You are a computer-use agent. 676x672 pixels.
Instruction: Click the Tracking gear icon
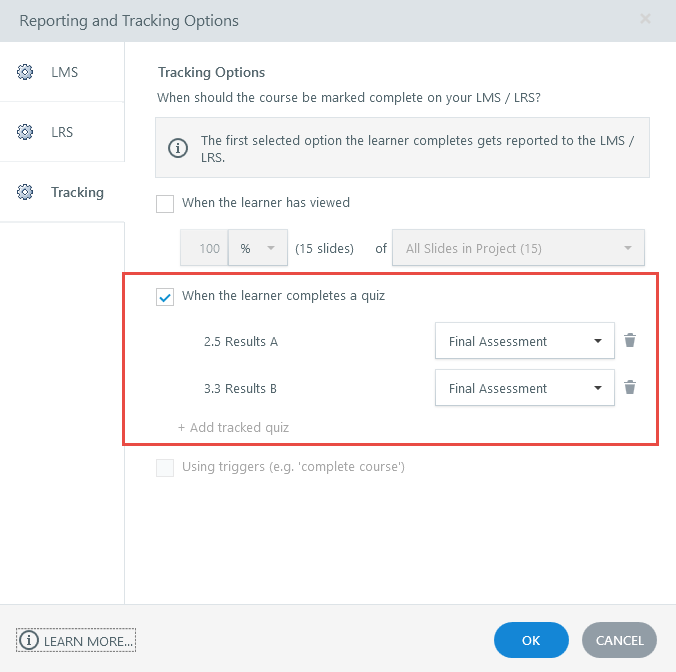click(24, 192)
